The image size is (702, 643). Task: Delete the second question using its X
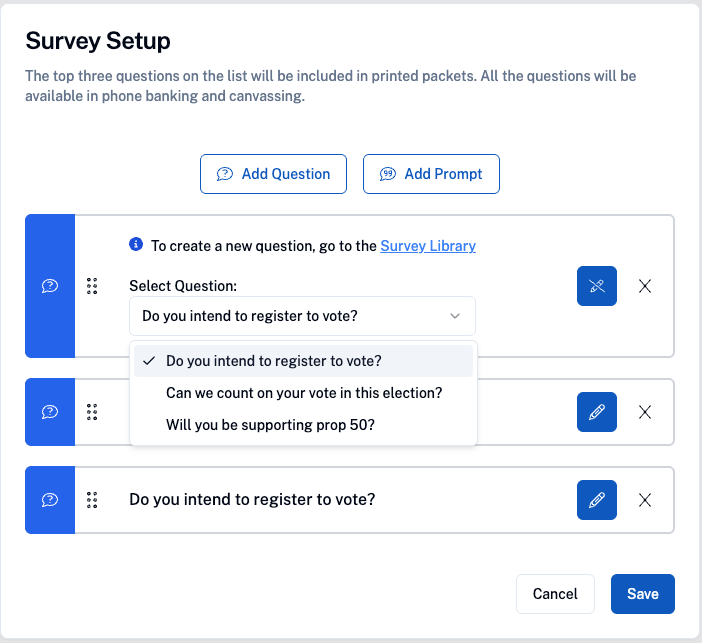(x=645, y=412)
